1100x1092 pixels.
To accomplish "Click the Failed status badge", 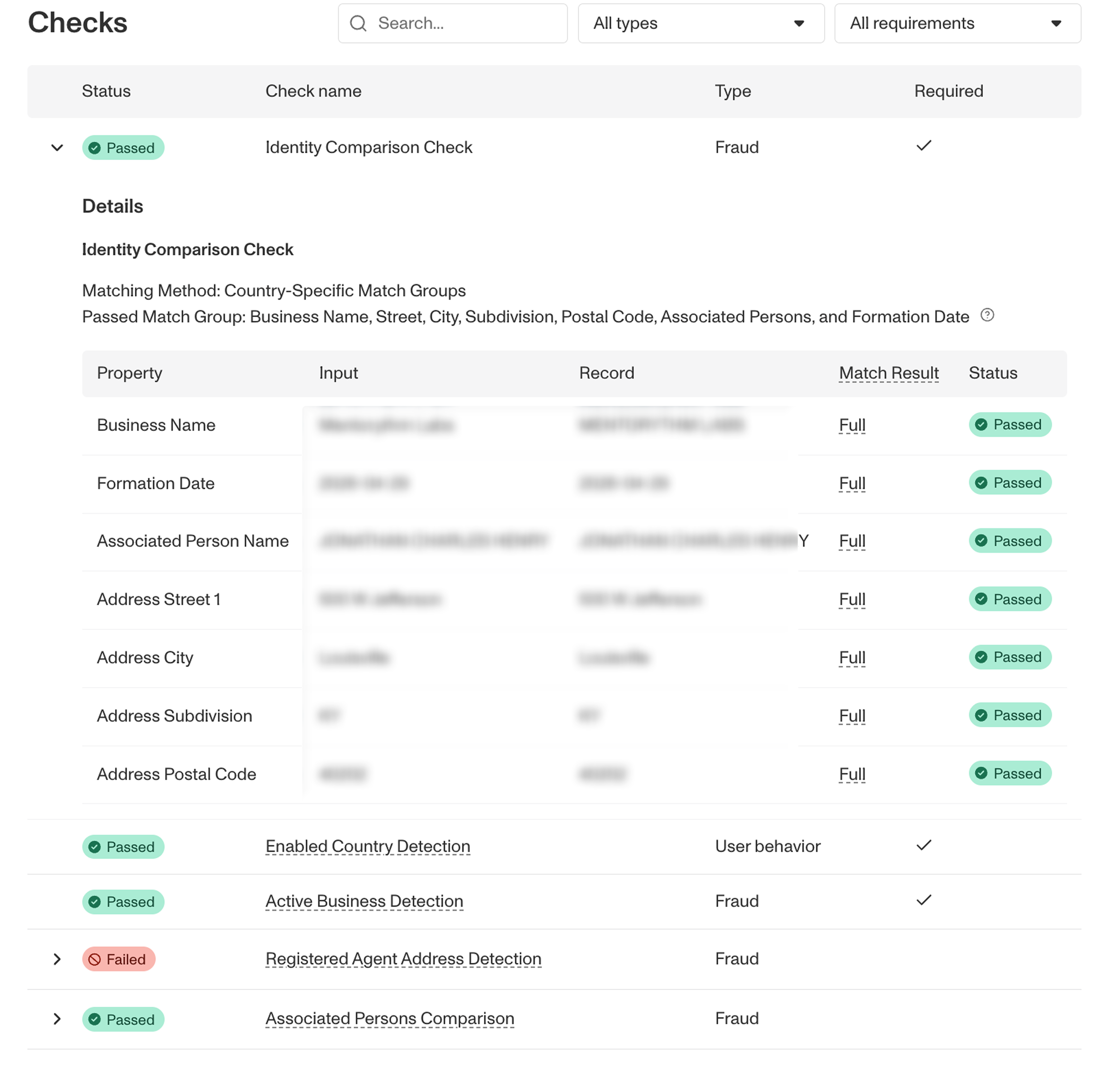I will coord(118,959).
